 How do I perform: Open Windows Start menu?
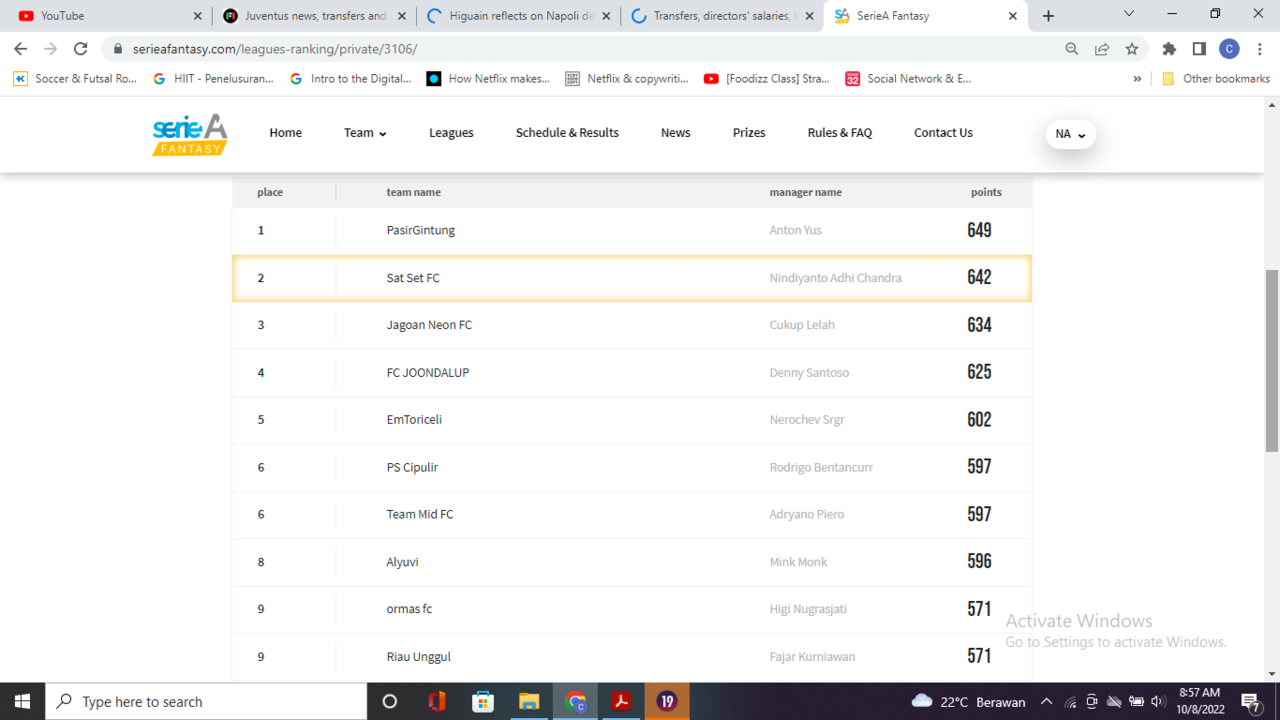tap(22, 701)
